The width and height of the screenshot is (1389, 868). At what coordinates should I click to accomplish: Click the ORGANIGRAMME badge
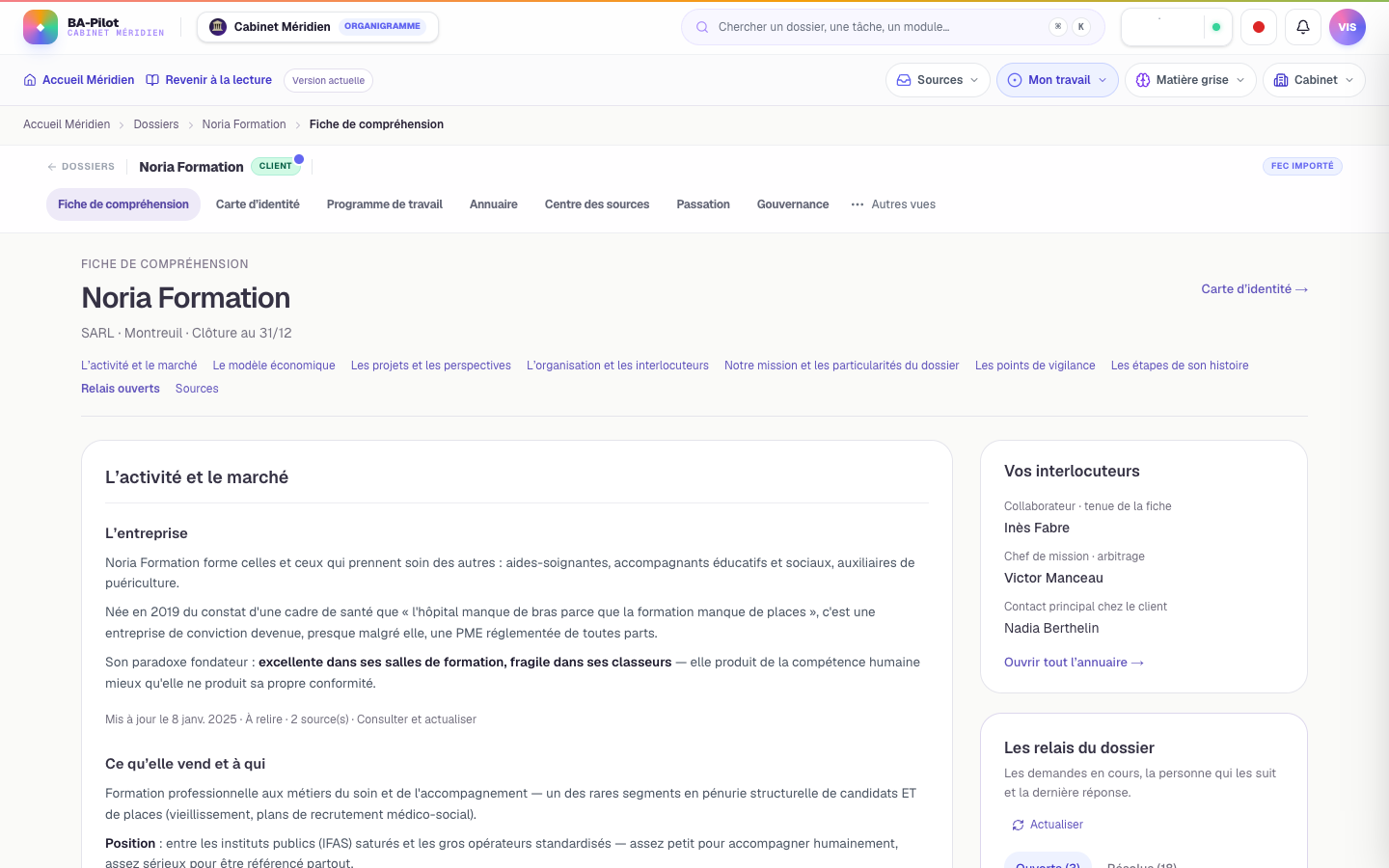click(x=382, y=26)
